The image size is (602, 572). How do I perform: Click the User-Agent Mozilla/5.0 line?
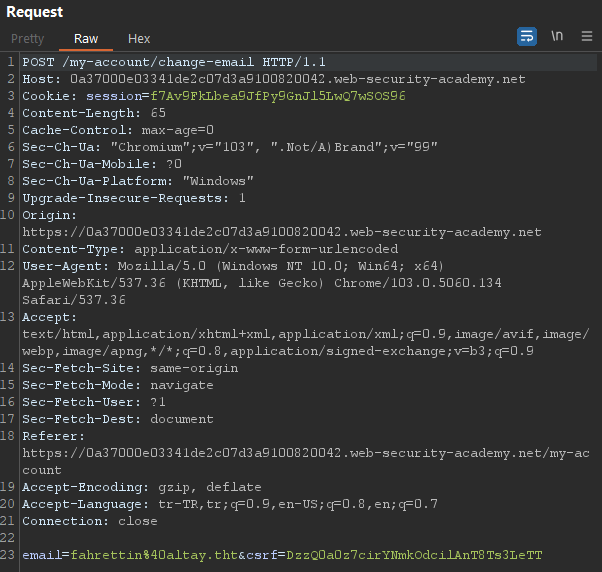233,266
